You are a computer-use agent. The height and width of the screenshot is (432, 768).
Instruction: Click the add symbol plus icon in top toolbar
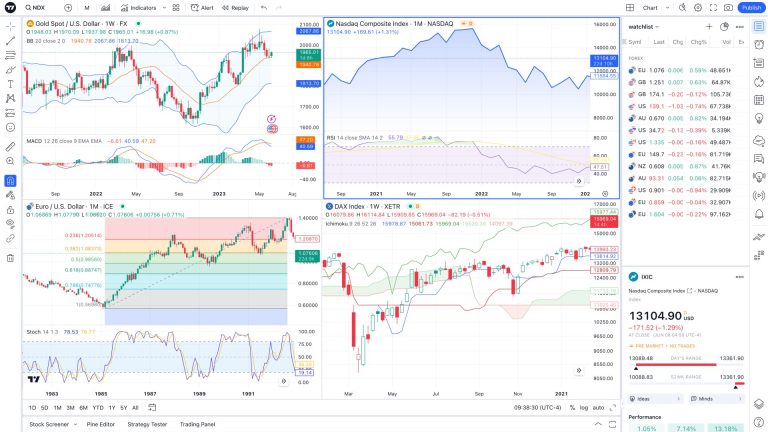click(68, 8)
